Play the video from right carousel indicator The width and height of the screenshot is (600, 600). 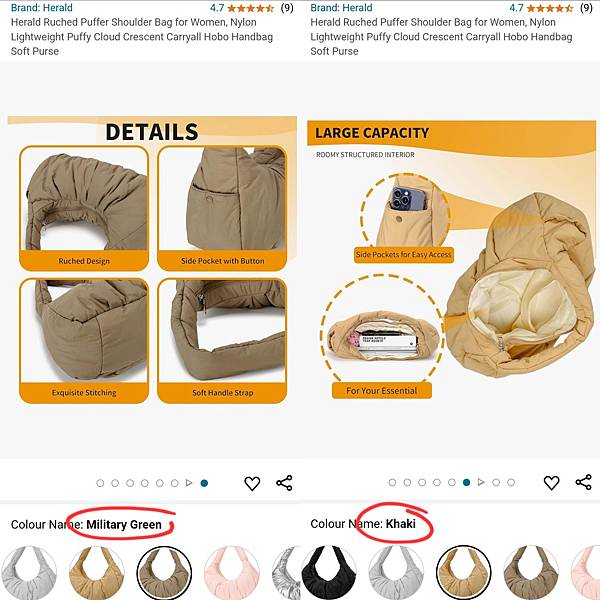[481, 482]
